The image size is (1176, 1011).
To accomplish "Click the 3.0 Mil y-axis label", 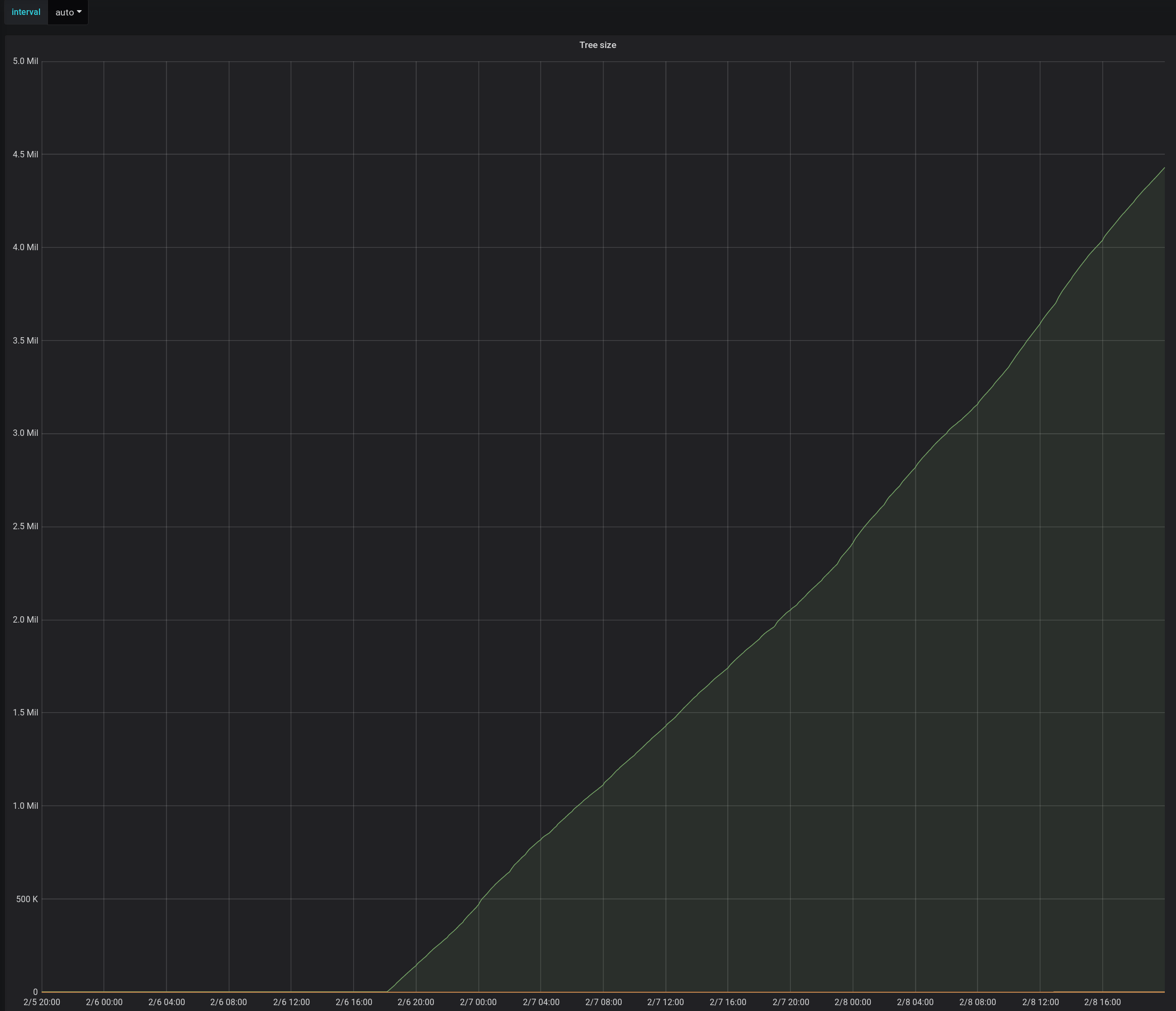I will pyautogui.click(x=25, y=433).
